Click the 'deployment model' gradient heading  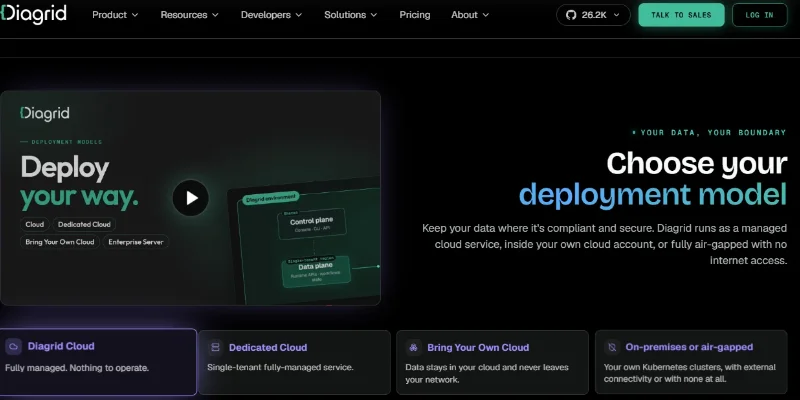click(x=653, y=195)
